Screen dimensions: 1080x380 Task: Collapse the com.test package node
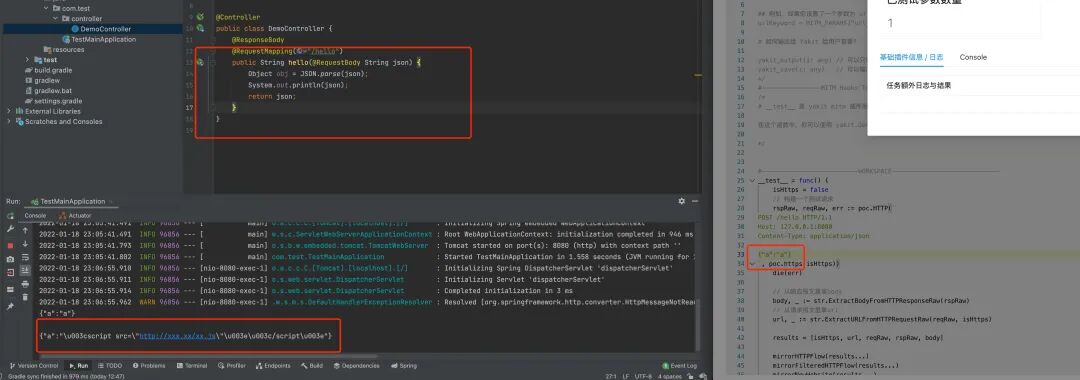tap(46, 8)
